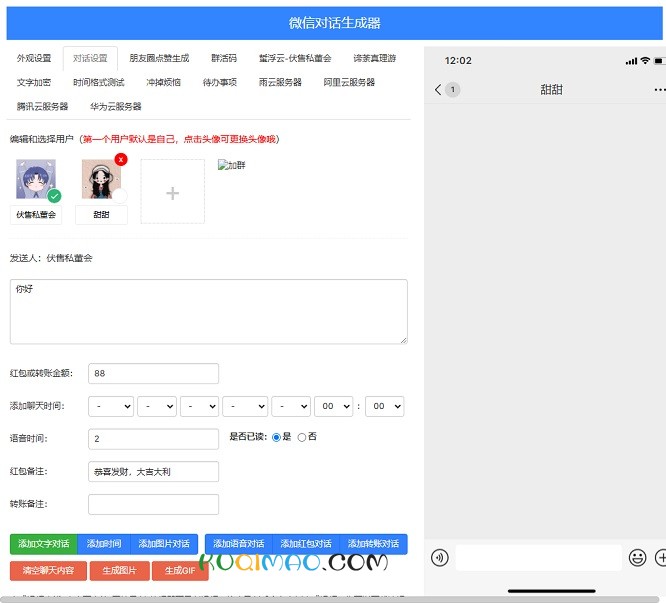666x603 pixels.
Task: Click 添加转账对话 button
Action: coord(373,544)
